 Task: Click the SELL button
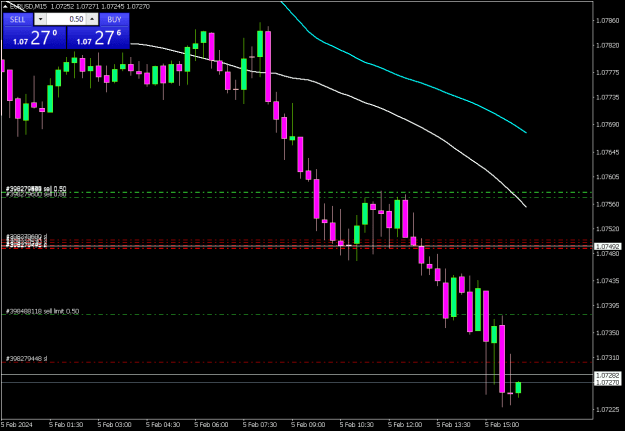click(18, 19)
